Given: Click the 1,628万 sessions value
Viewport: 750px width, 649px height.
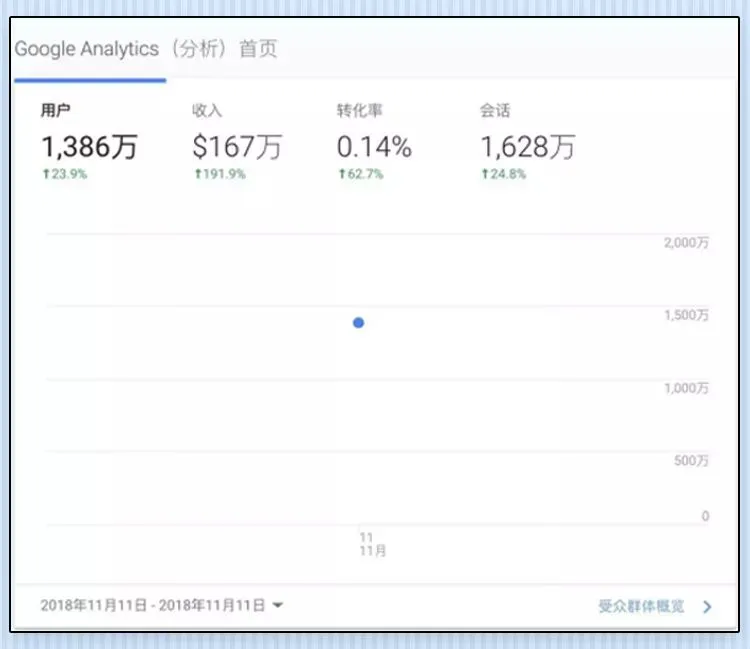Looking at the screenshot, I should [x=528, y=146].
